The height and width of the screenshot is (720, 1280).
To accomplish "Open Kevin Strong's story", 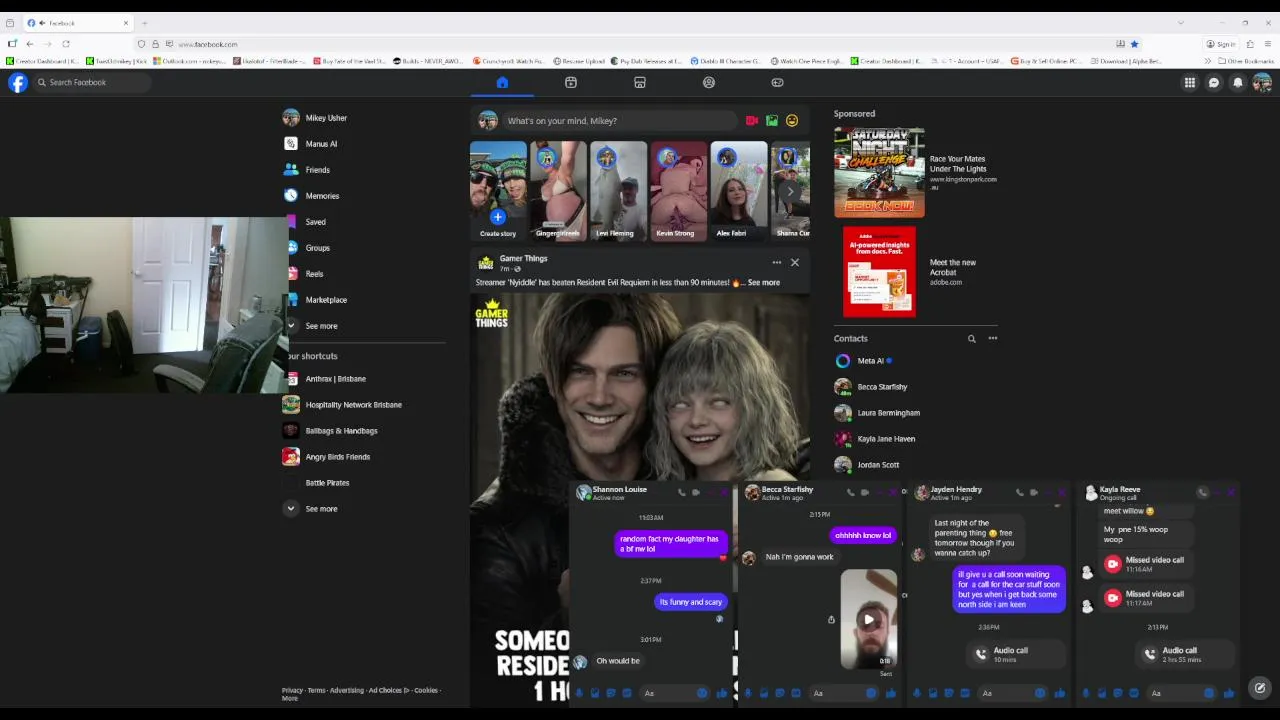I will tap(678, 190).
